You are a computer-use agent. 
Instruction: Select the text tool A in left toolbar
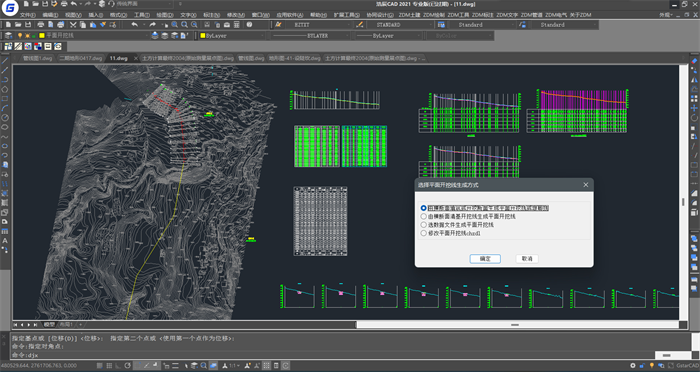pos(5,241)
